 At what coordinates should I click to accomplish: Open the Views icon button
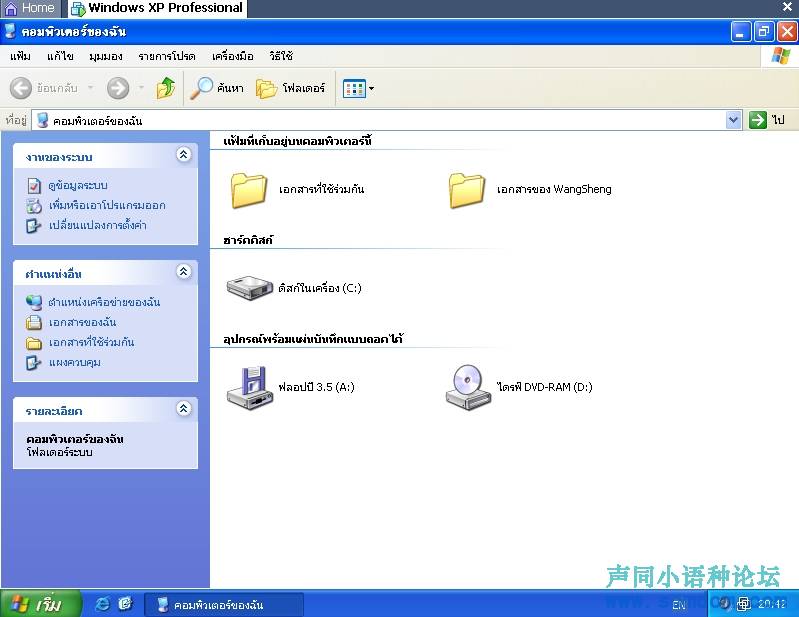[x=354, y=88]
